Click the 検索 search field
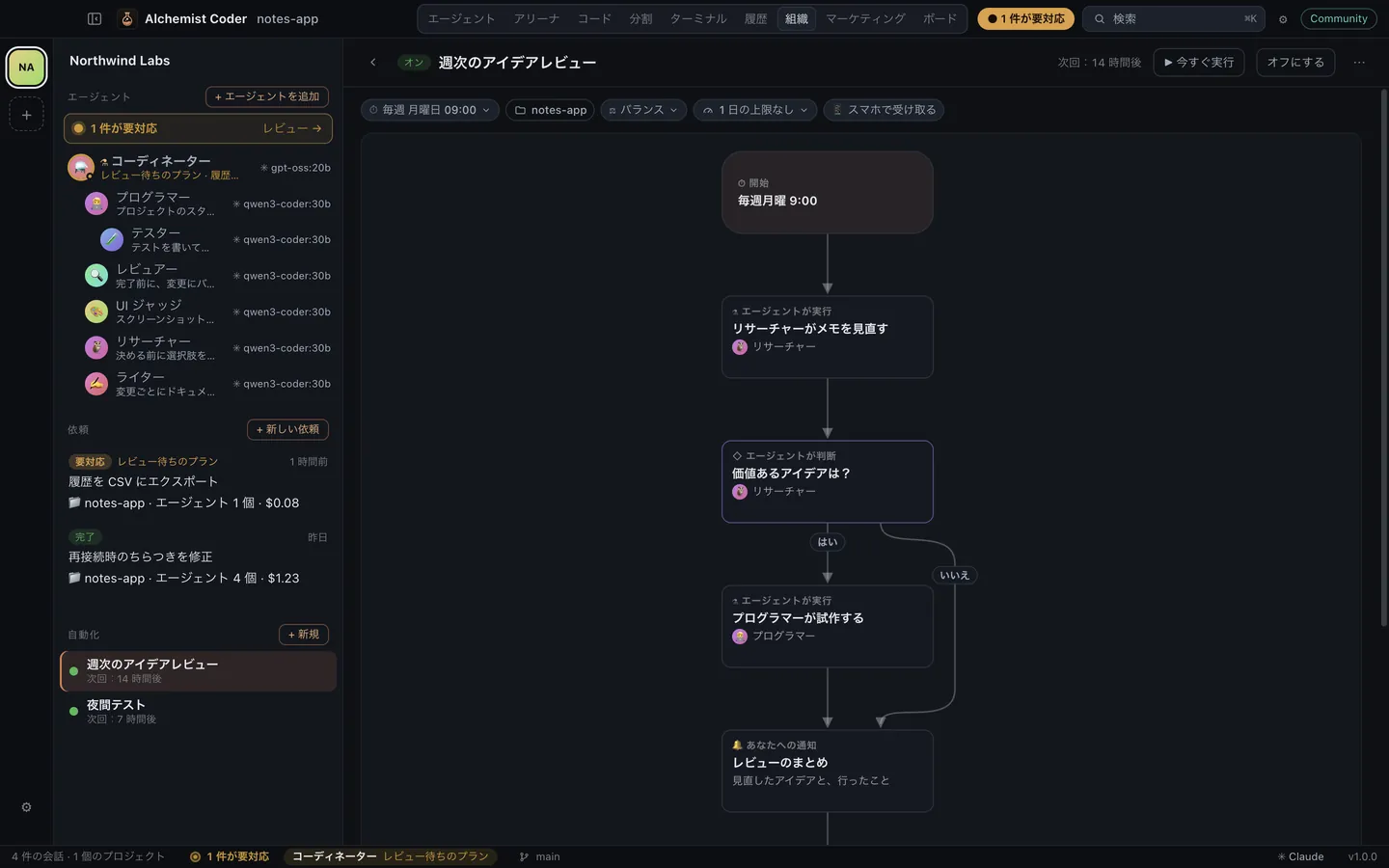 [x=1174, y=19]
